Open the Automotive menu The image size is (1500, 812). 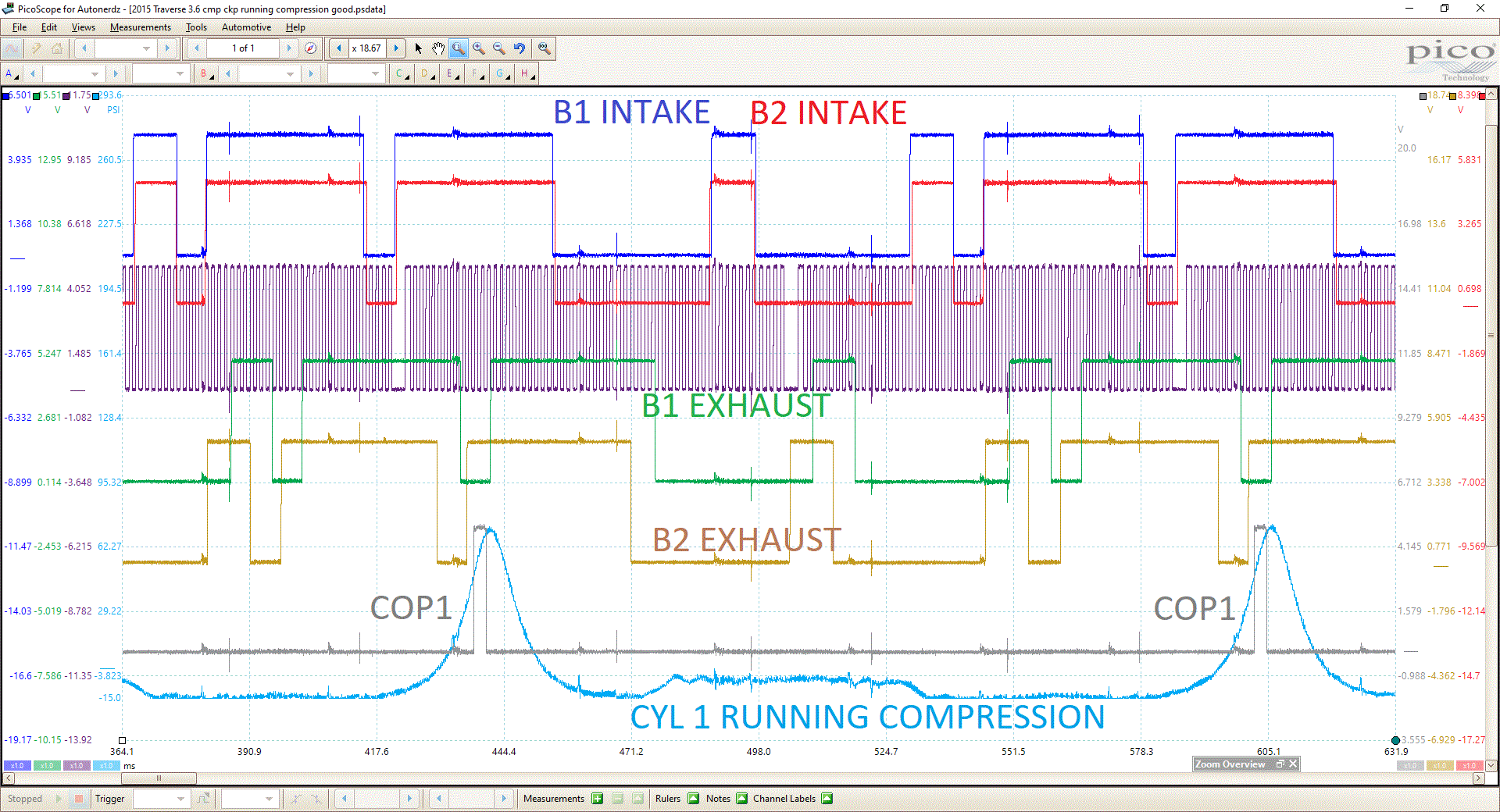(246, 27)
